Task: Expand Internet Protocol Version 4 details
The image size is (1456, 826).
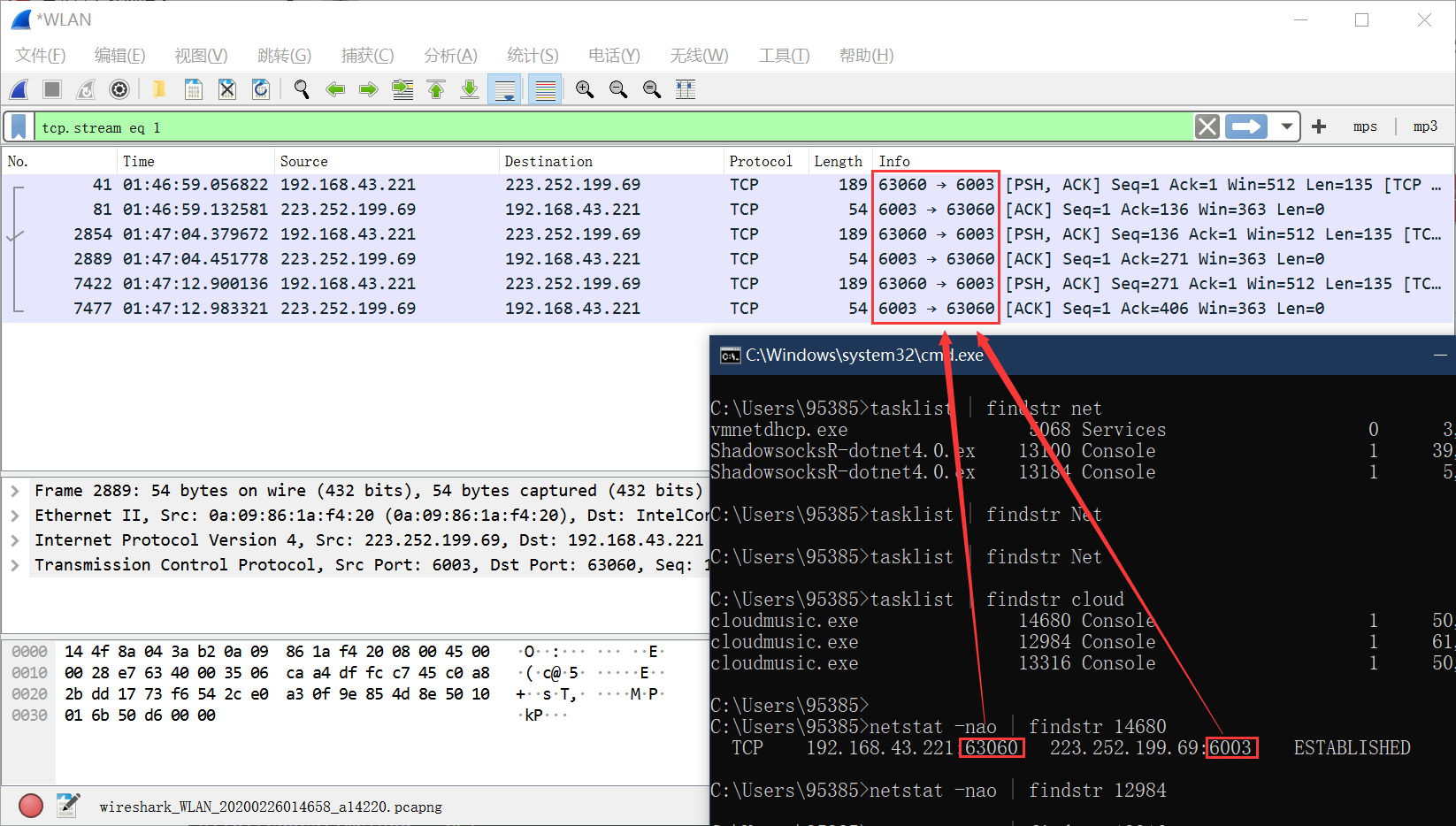Action: 15,540
